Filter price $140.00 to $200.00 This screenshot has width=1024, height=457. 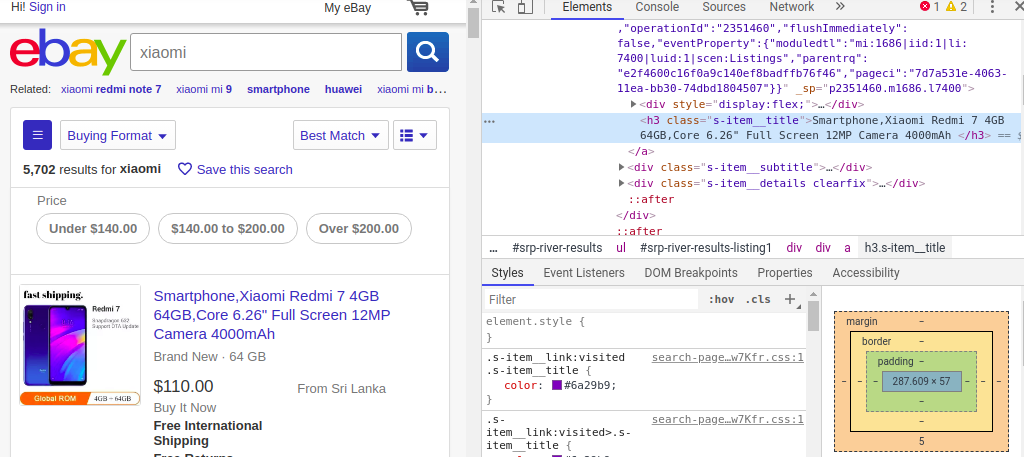tap(228, 228)
